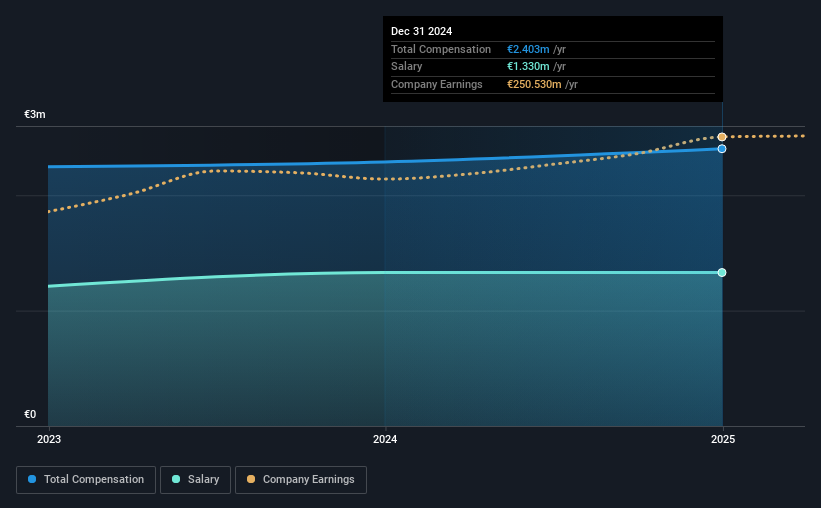Click the €0 y-axis label
The image size is (821, 508).
point(30,414)
